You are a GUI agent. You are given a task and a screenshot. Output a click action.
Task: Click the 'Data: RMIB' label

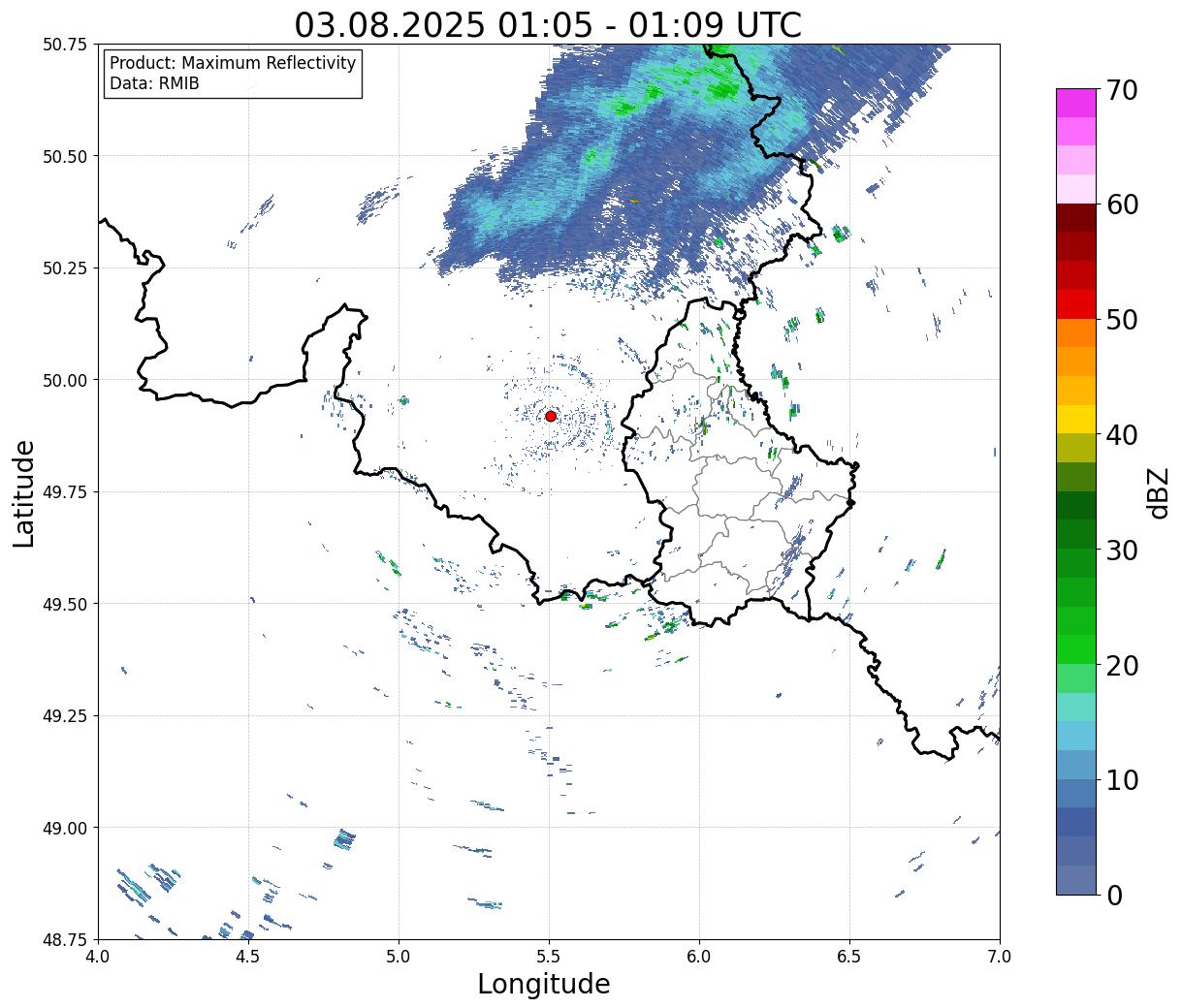[x=154, y=83]
